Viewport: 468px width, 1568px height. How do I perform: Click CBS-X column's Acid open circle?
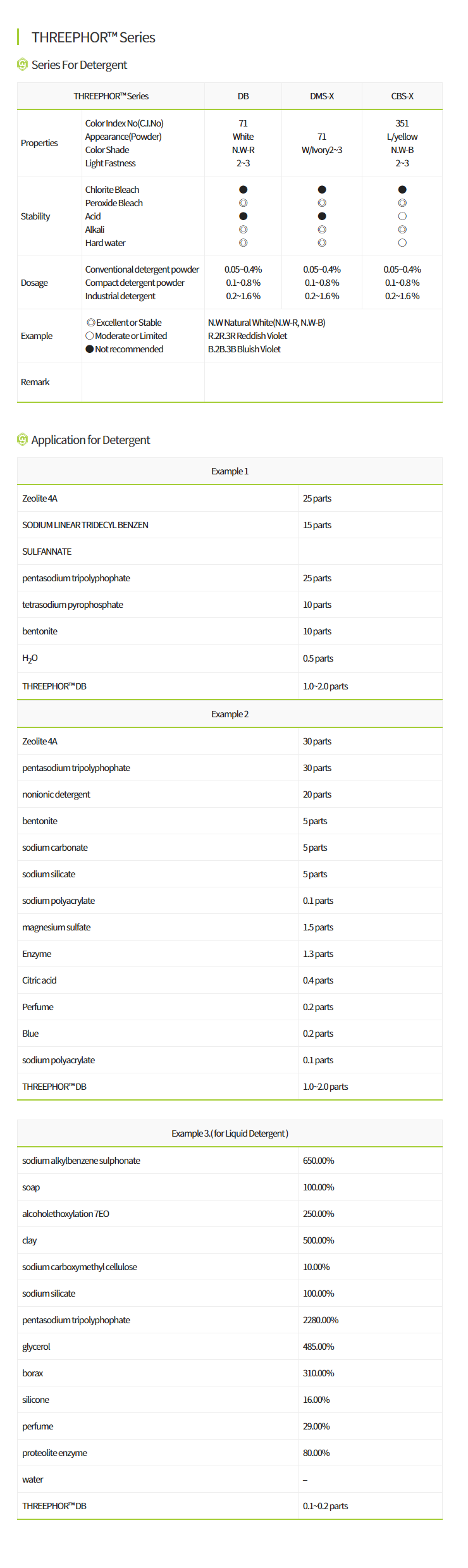coord(402,216)
